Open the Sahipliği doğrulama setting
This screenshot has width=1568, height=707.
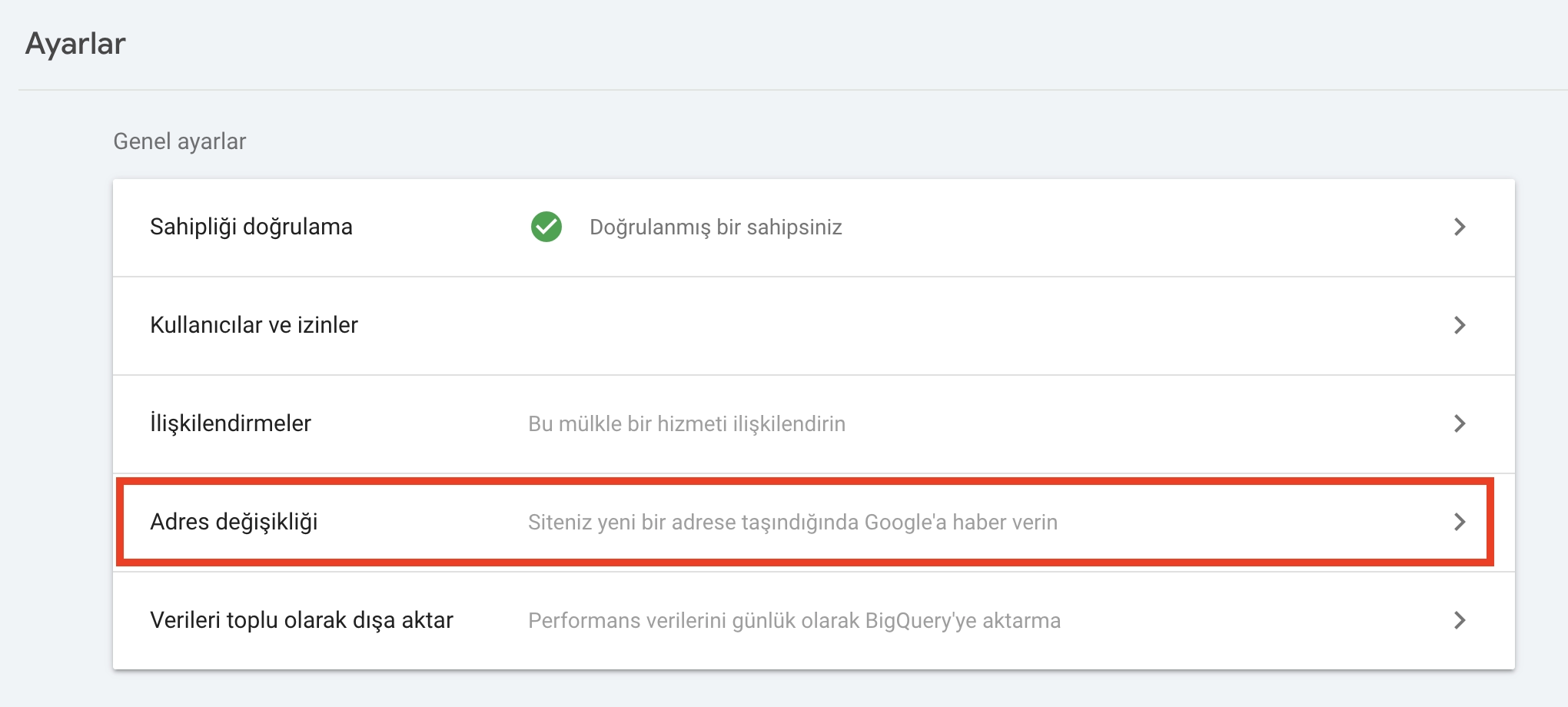pyautogui.click(x=251, y=227)
